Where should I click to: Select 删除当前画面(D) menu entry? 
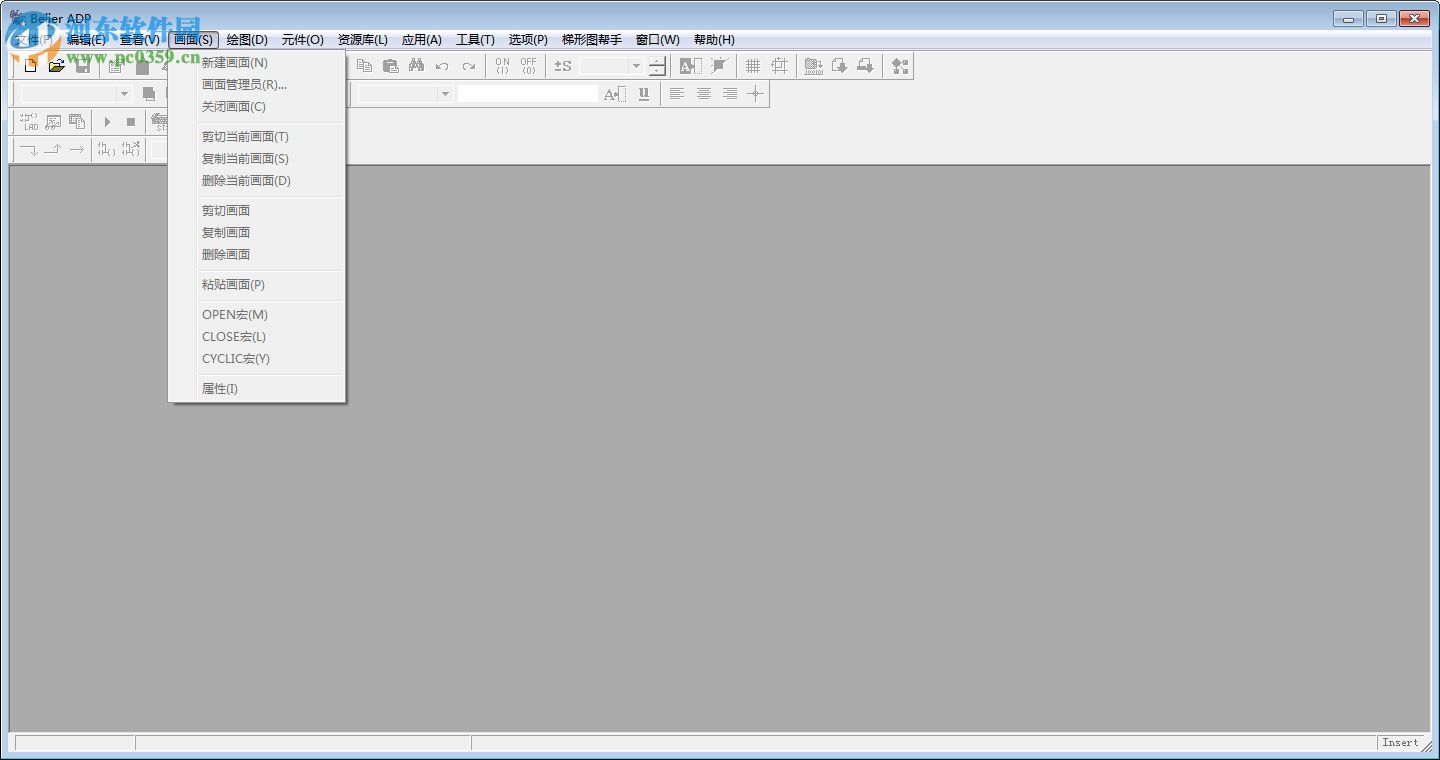[x=257, y=181]
